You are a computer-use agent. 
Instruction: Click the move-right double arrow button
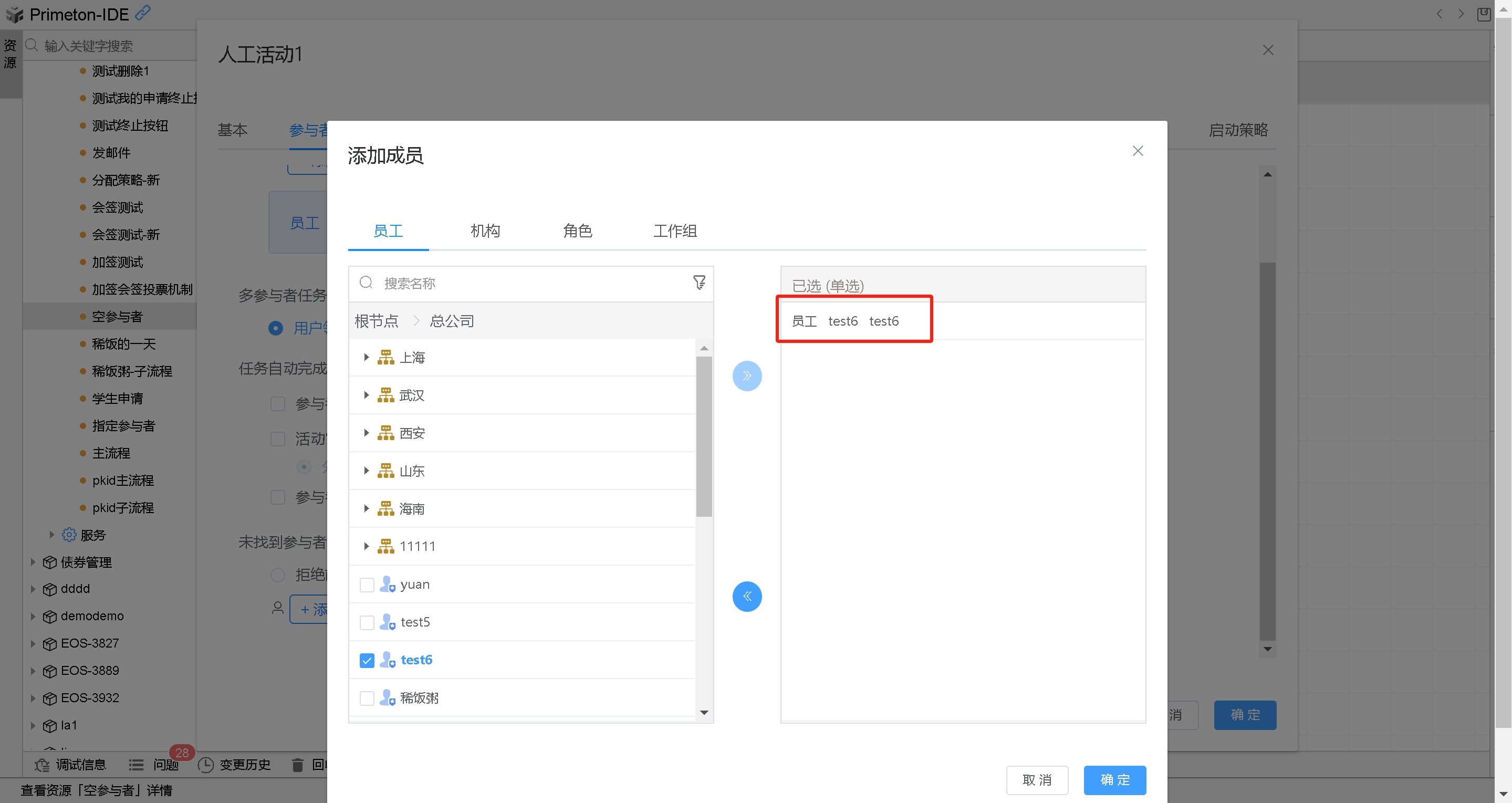747,376
